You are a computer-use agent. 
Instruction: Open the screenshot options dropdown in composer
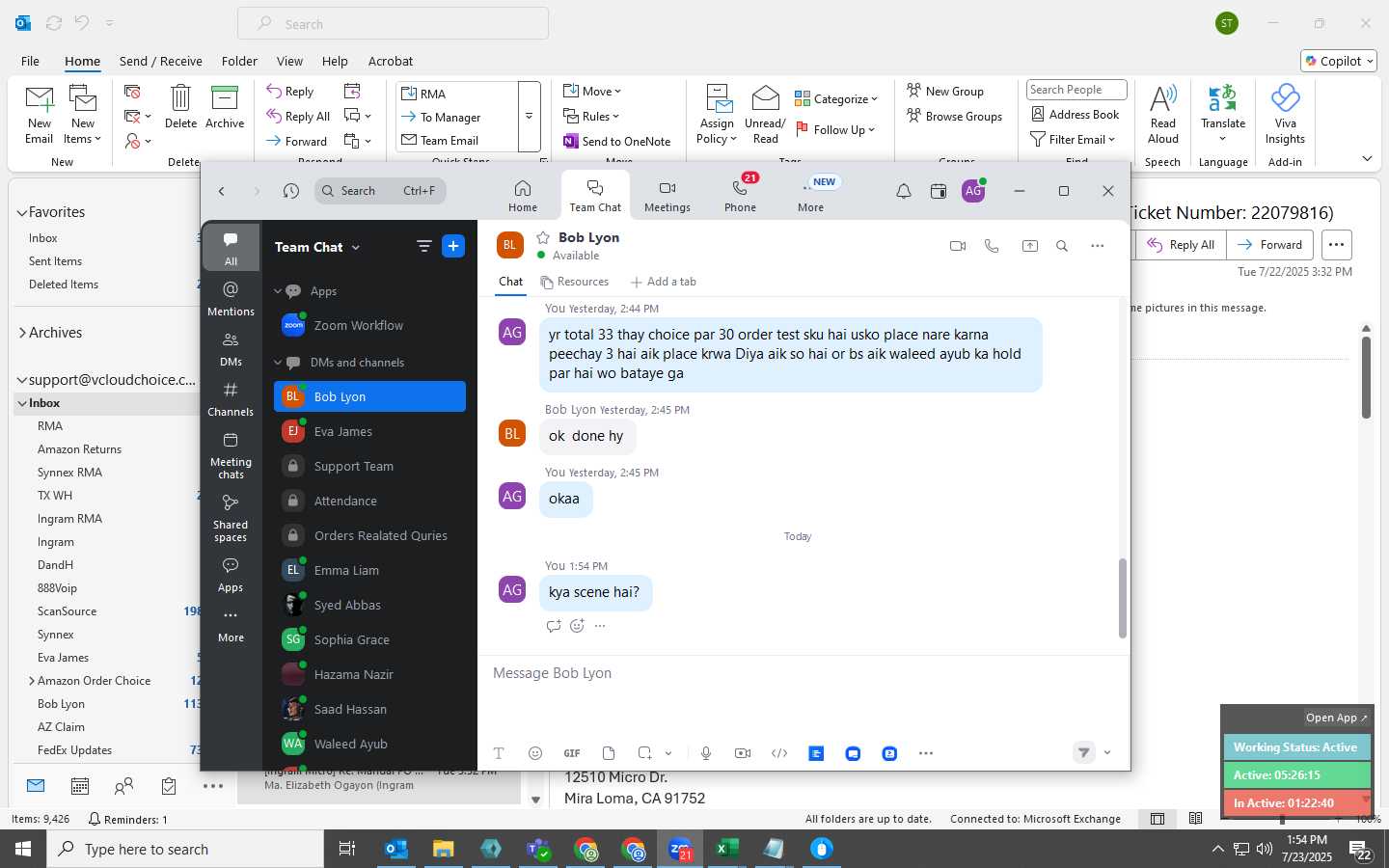(x=667, y=753)
